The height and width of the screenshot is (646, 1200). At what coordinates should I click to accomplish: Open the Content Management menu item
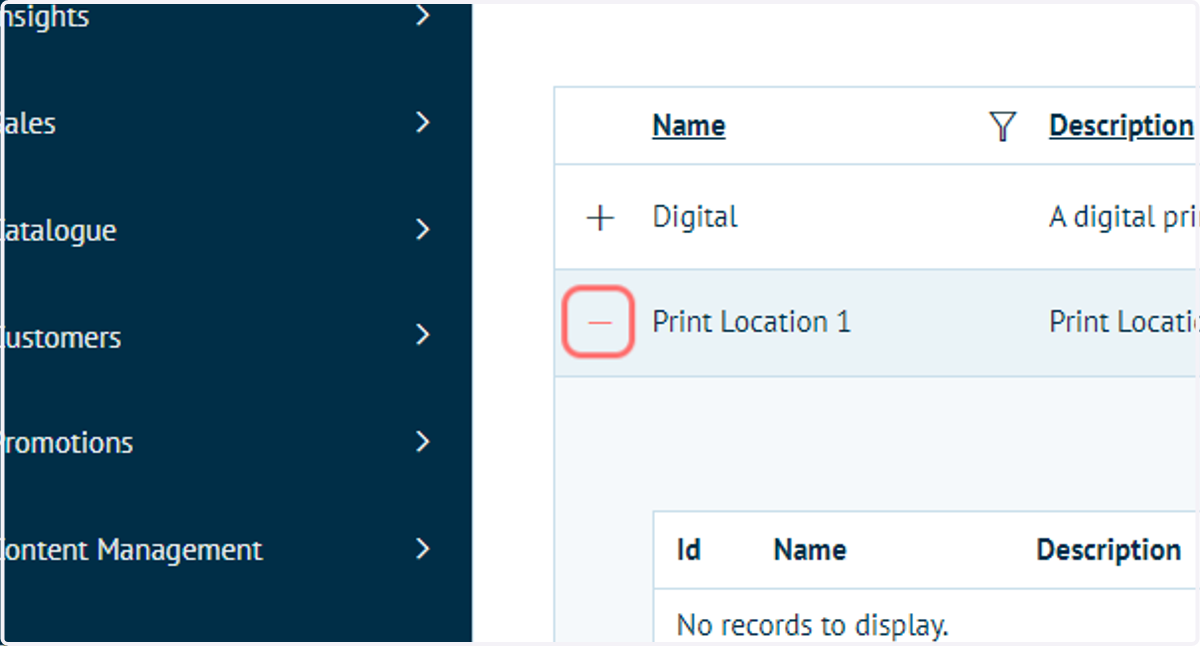[x=131, y=550]
